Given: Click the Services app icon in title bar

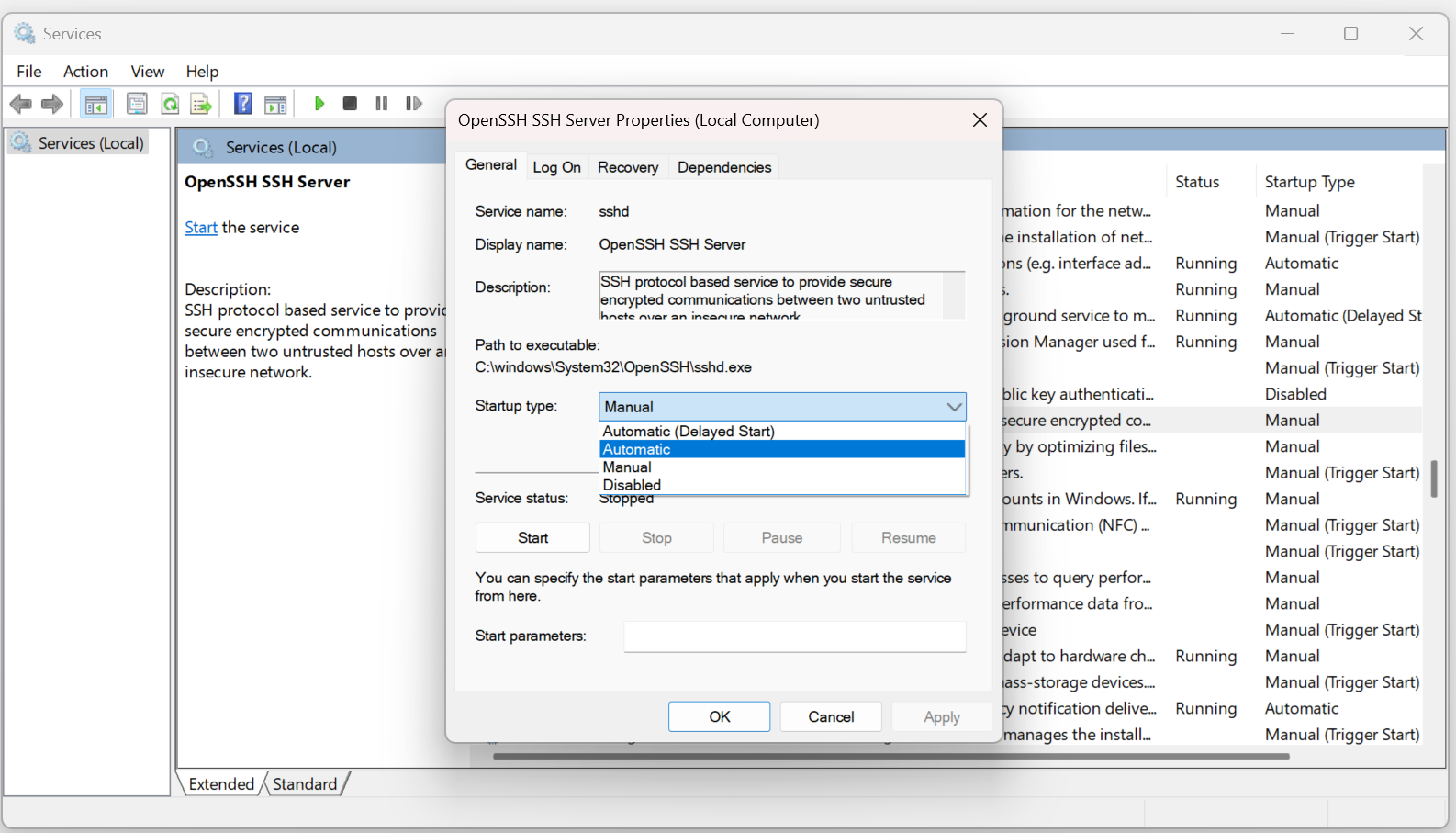Looking at the screenshot, I should (x=25, y=33).
